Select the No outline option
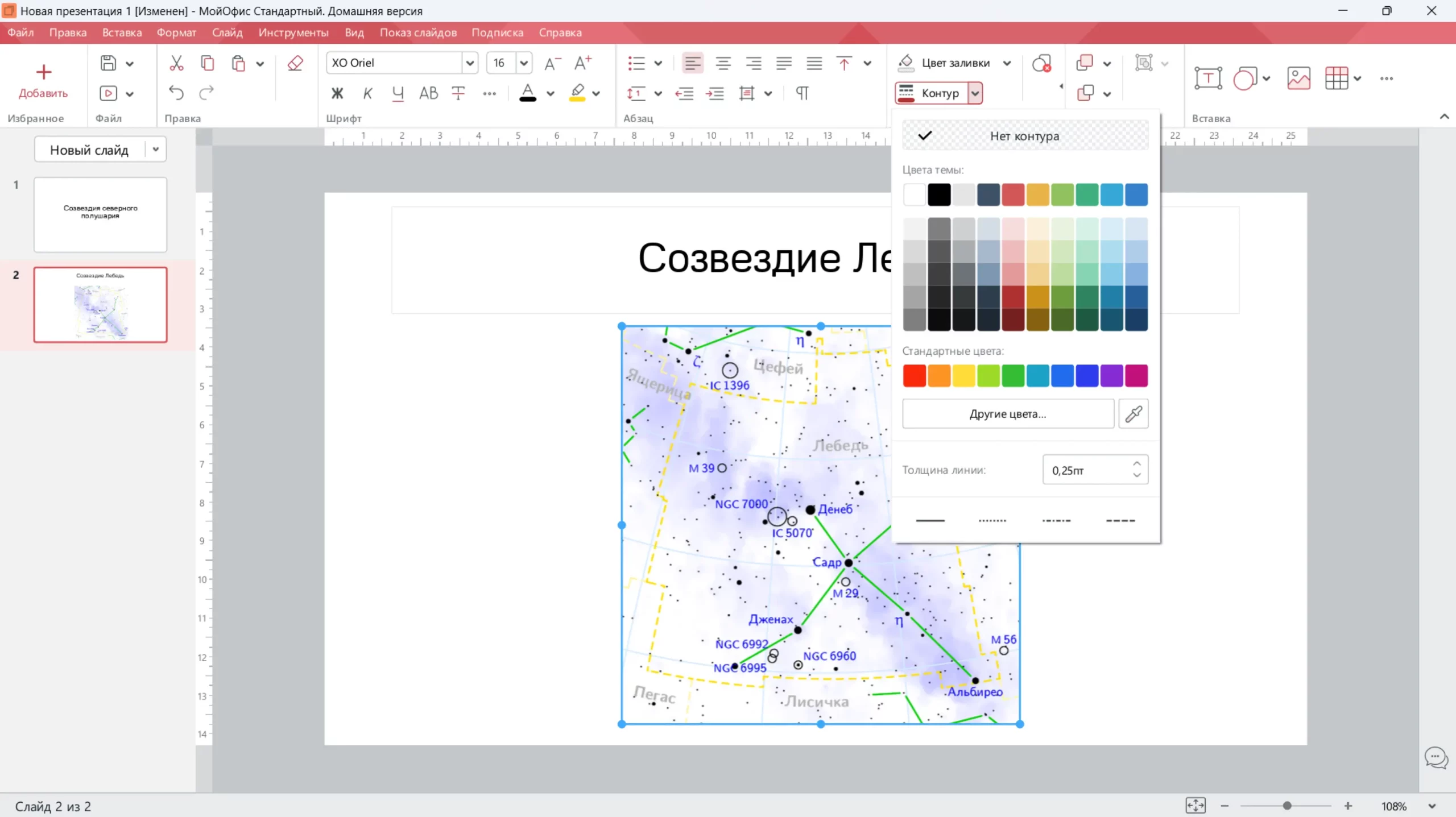 point(1024,136)
